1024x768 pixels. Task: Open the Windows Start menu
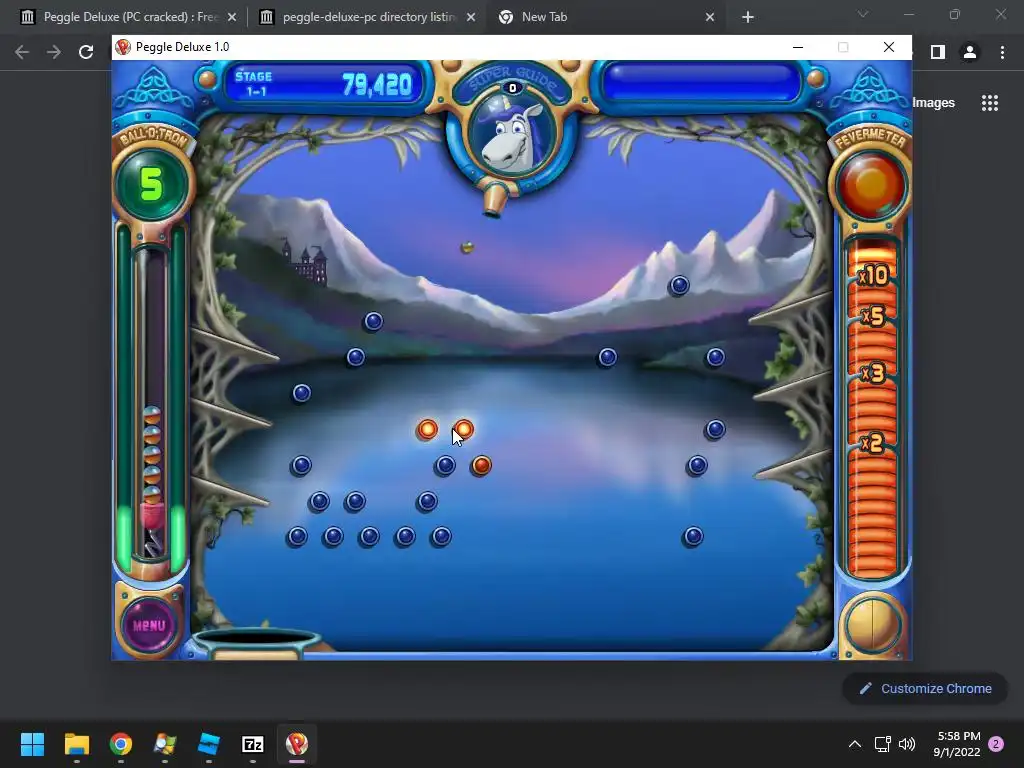[x=32, y=744]
